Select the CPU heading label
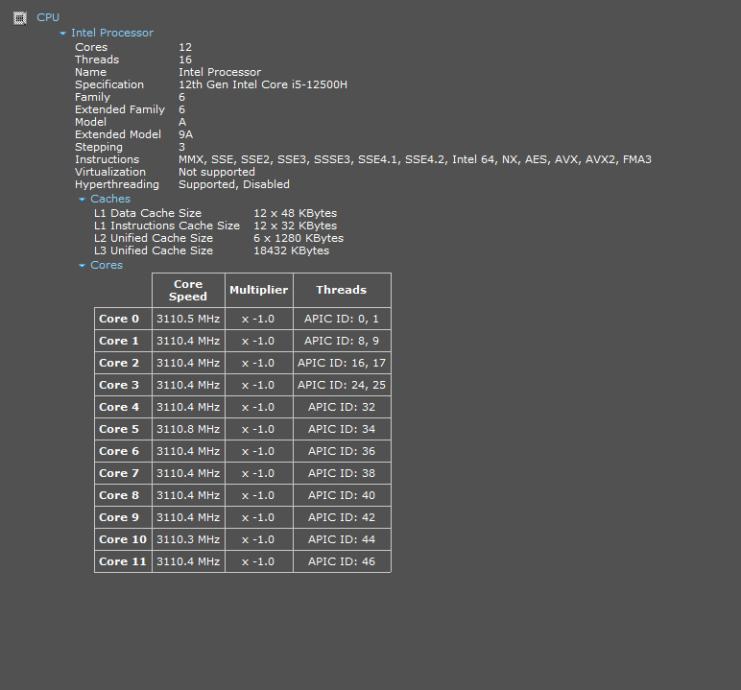 [x=48, y=18]
